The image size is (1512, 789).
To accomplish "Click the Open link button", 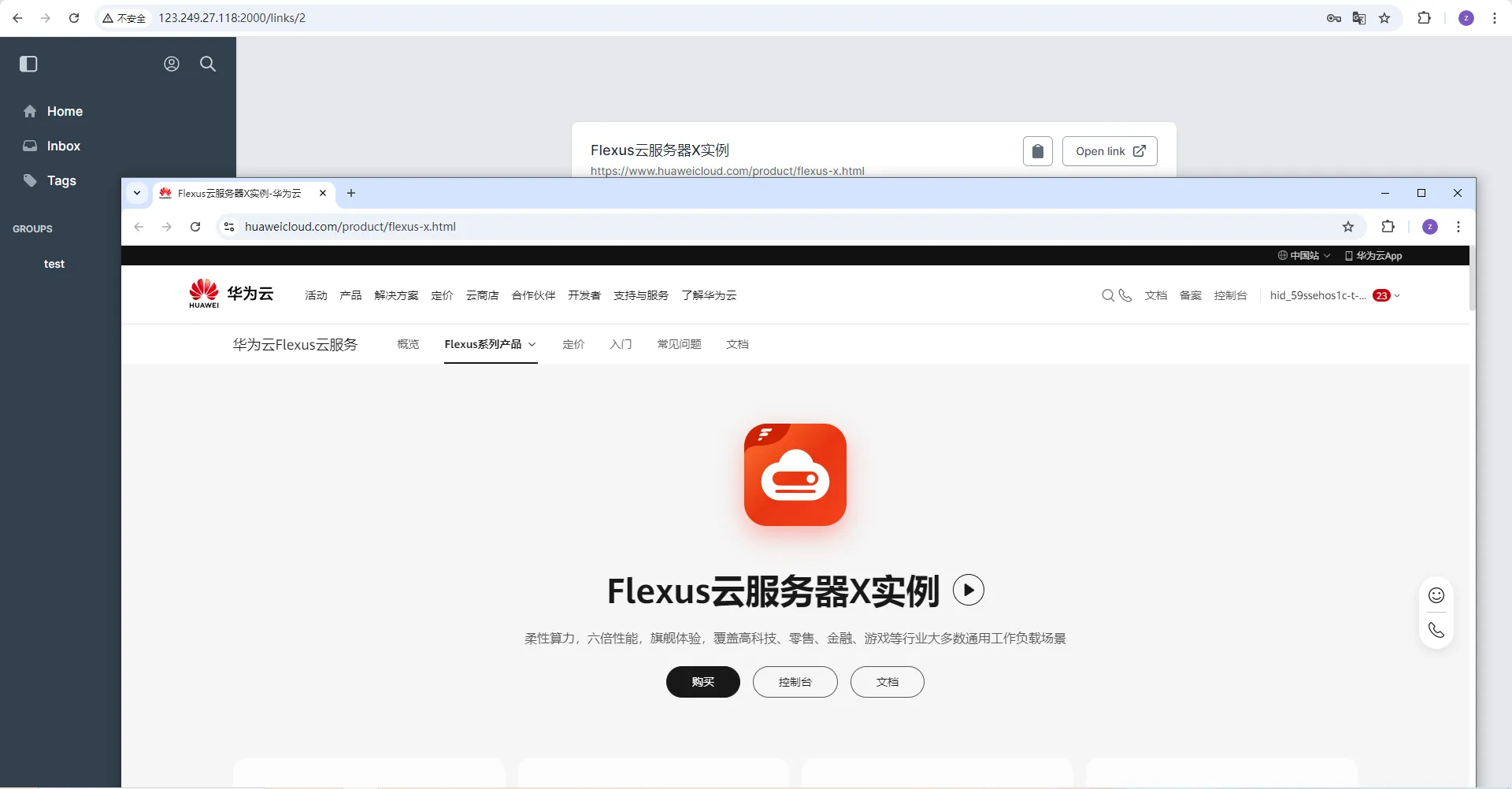I will pos(1110,151).
